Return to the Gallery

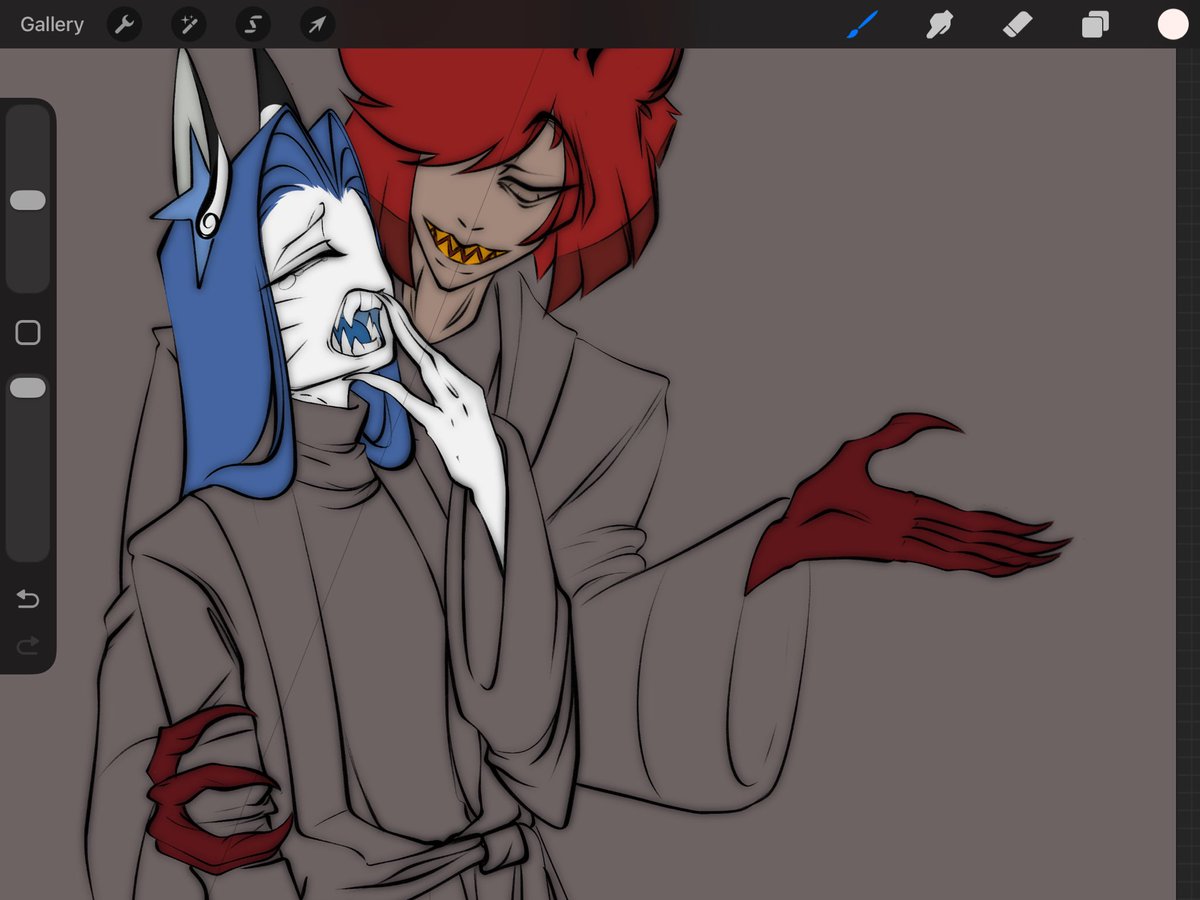(51, 24)
